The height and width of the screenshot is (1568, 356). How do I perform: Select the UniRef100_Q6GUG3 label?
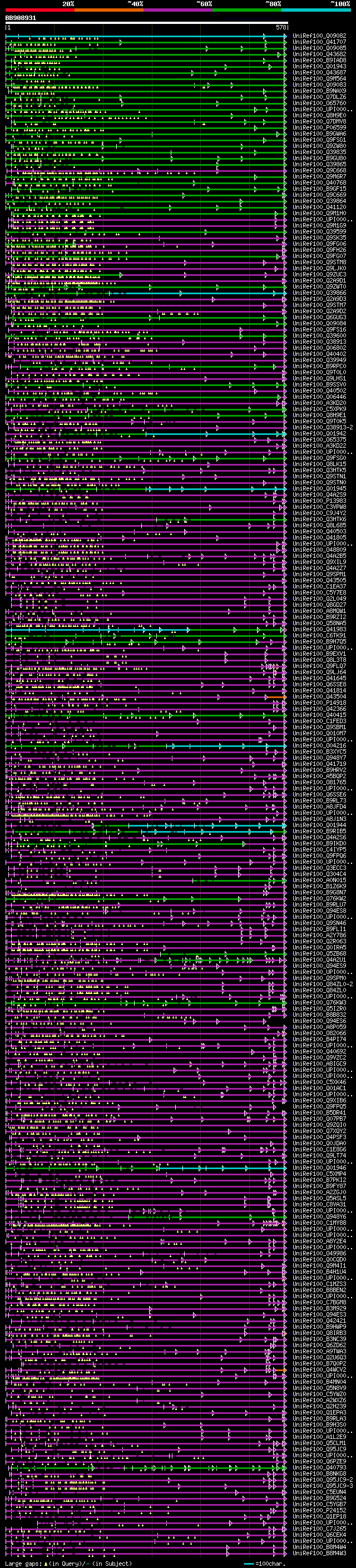(x=319, y=317)
